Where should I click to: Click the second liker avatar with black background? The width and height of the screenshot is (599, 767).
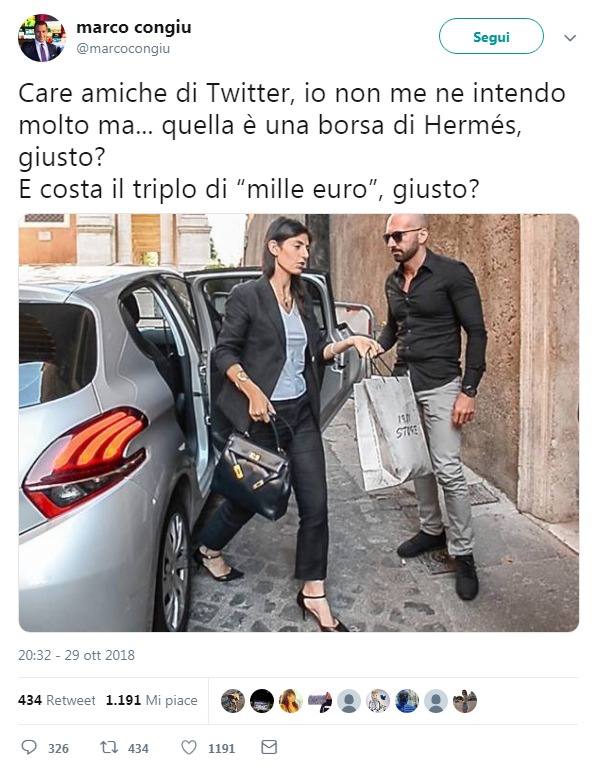tap(262, 701)
